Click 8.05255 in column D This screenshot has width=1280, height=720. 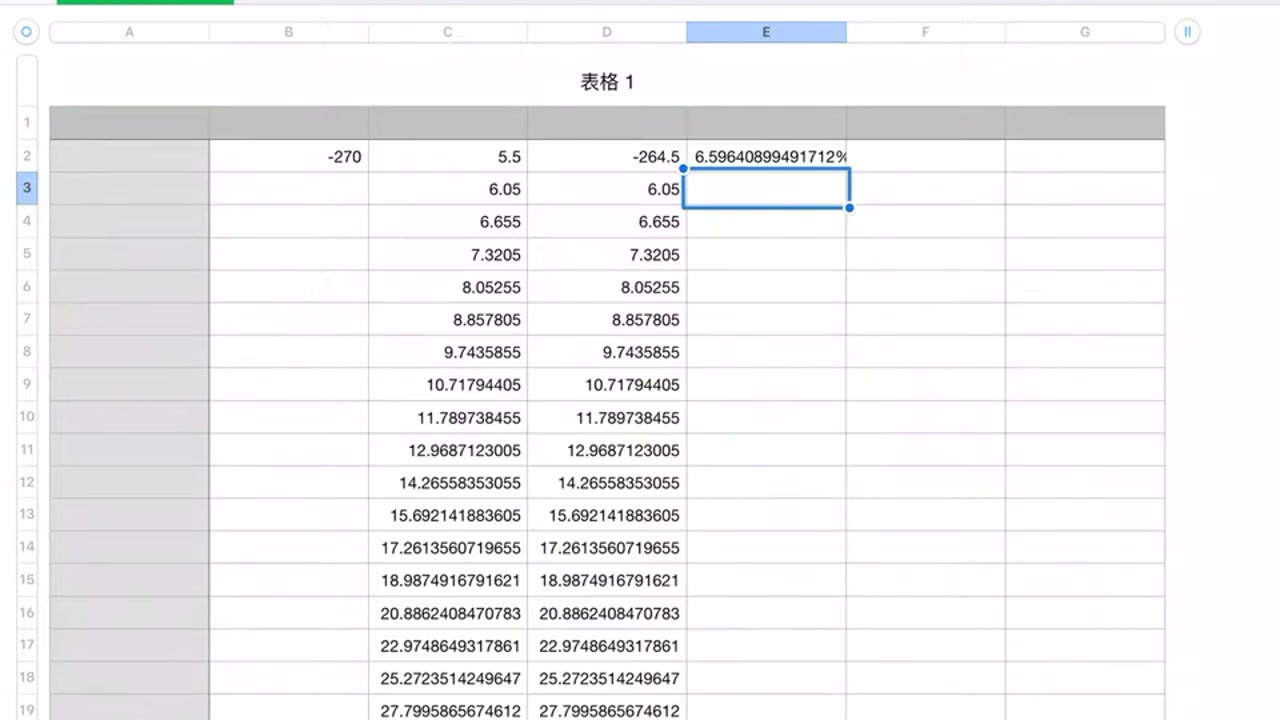(x=607, y=287)
